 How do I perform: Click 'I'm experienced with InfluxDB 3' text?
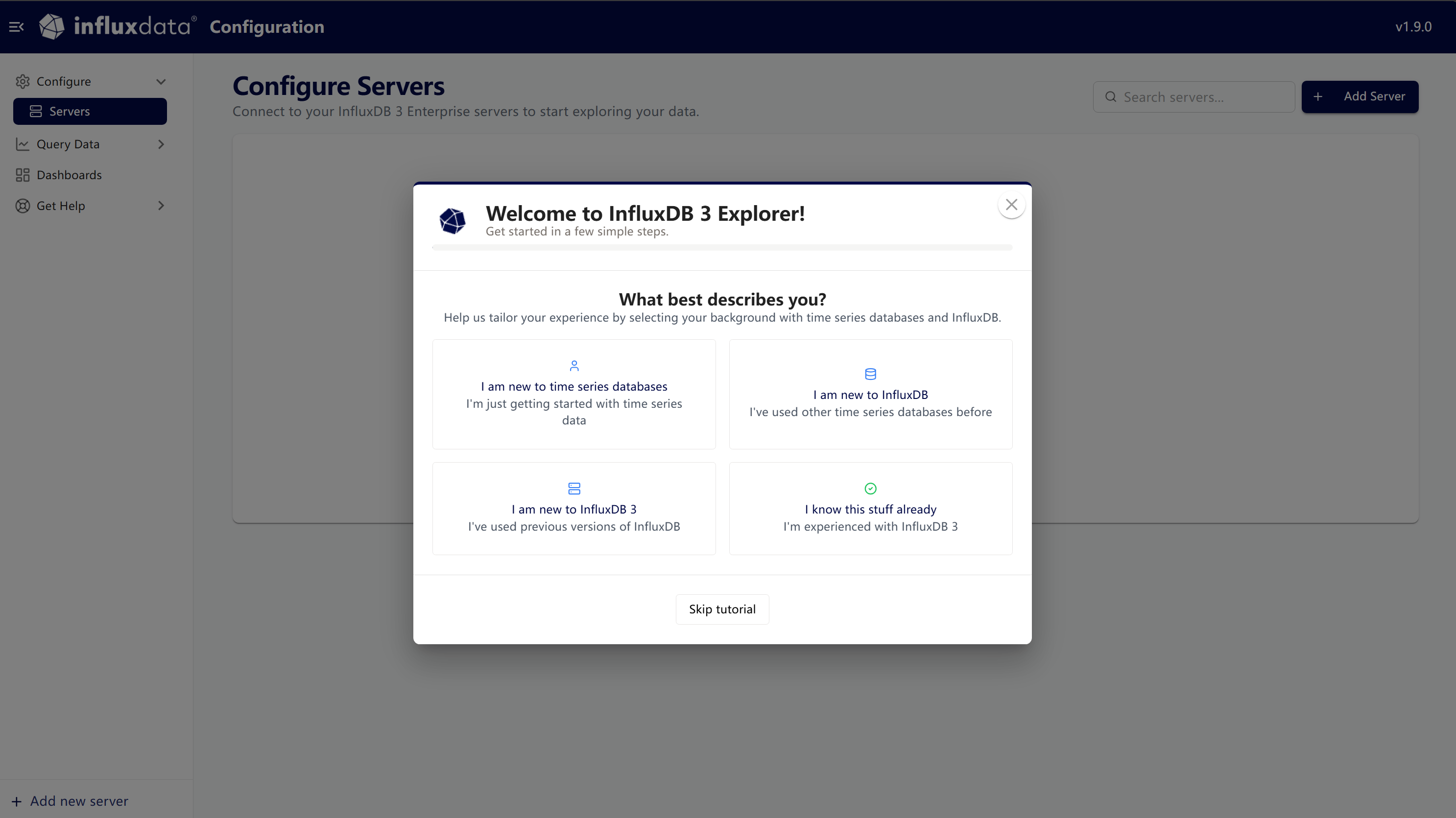(x=870, y=527)
